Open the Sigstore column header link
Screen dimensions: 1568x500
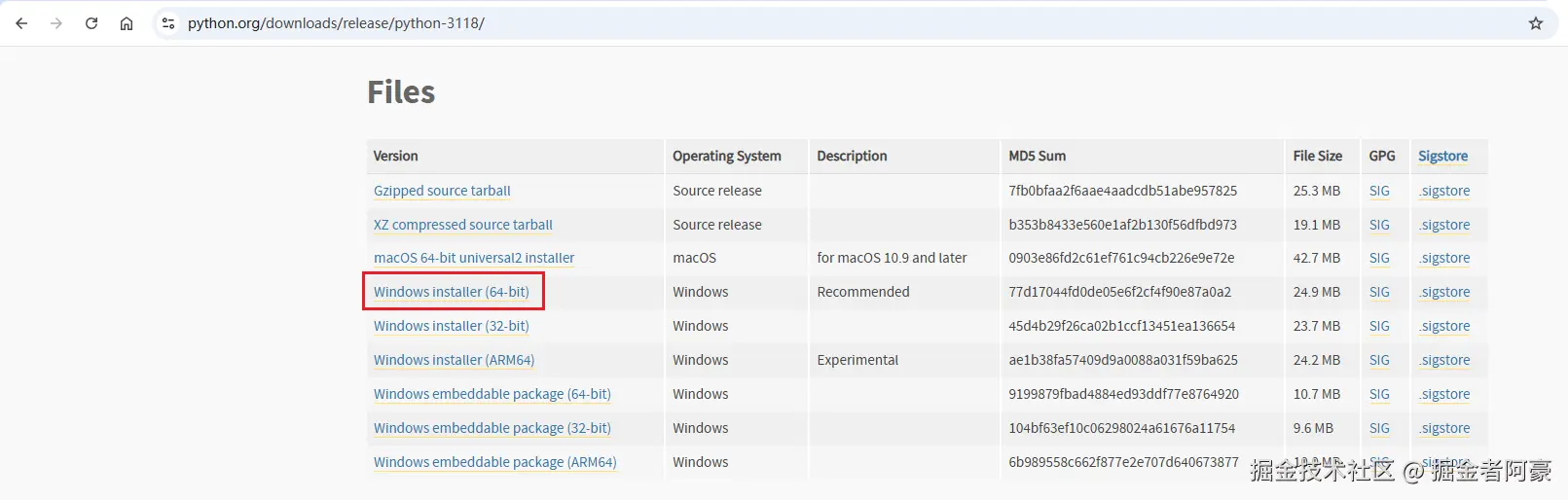pyautogui.click(x=1442, y=156)
